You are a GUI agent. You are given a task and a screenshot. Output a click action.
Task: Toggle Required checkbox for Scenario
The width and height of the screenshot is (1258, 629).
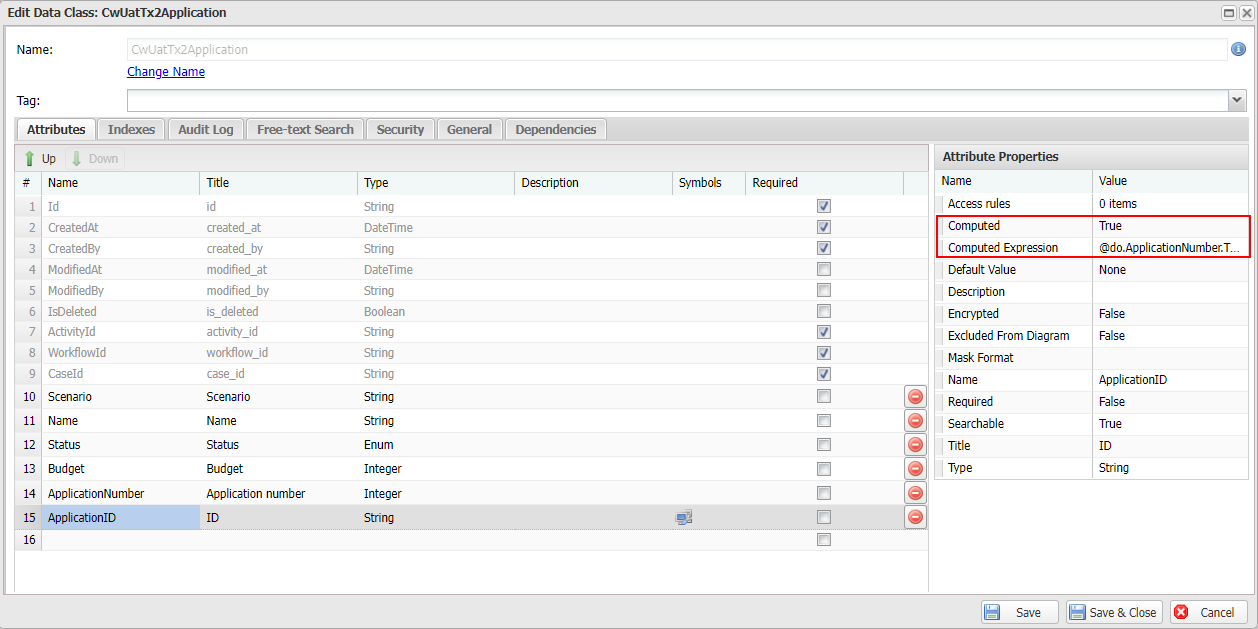pyautogui.click(x=824, y=396)
